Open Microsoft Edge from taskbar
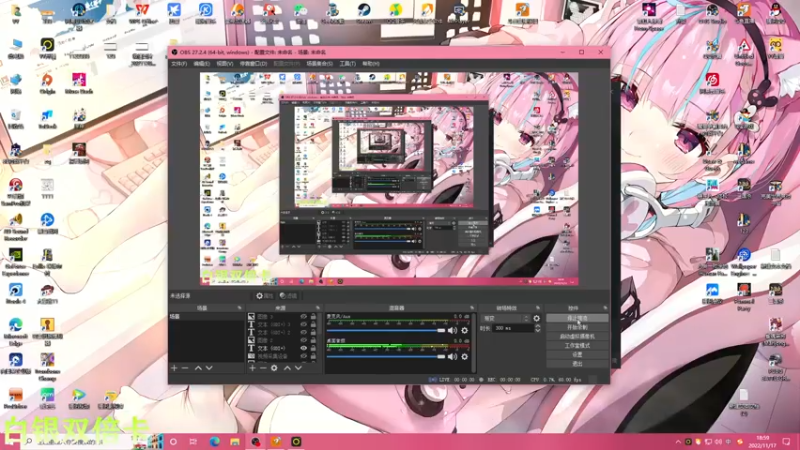 point(214,442)
